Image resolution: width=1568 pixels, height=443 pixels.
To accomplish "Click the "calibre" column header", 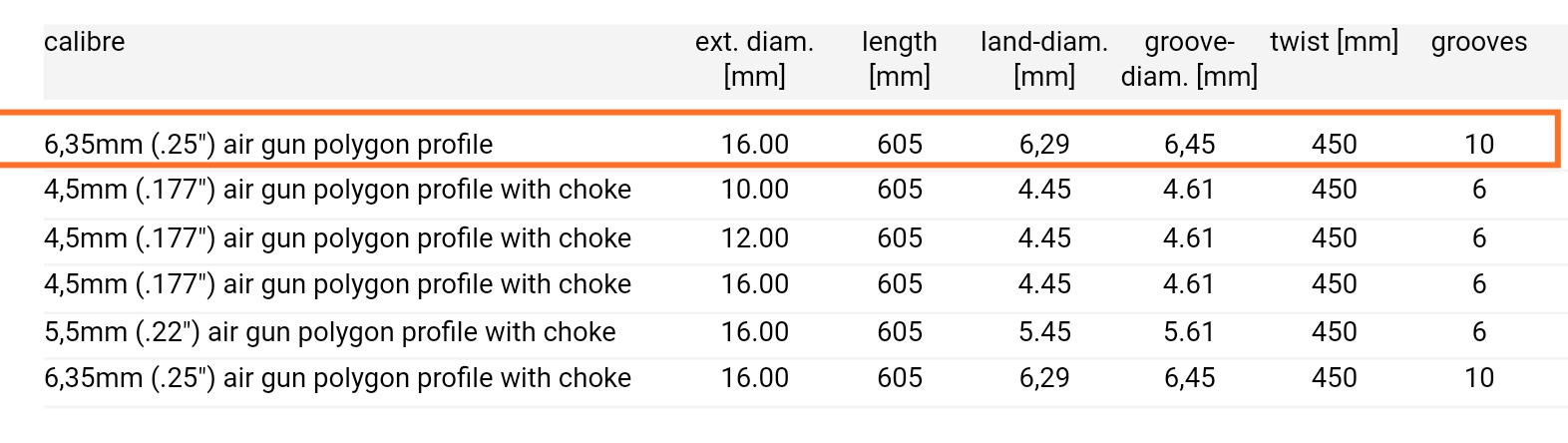I will click(x=85, y=42).
